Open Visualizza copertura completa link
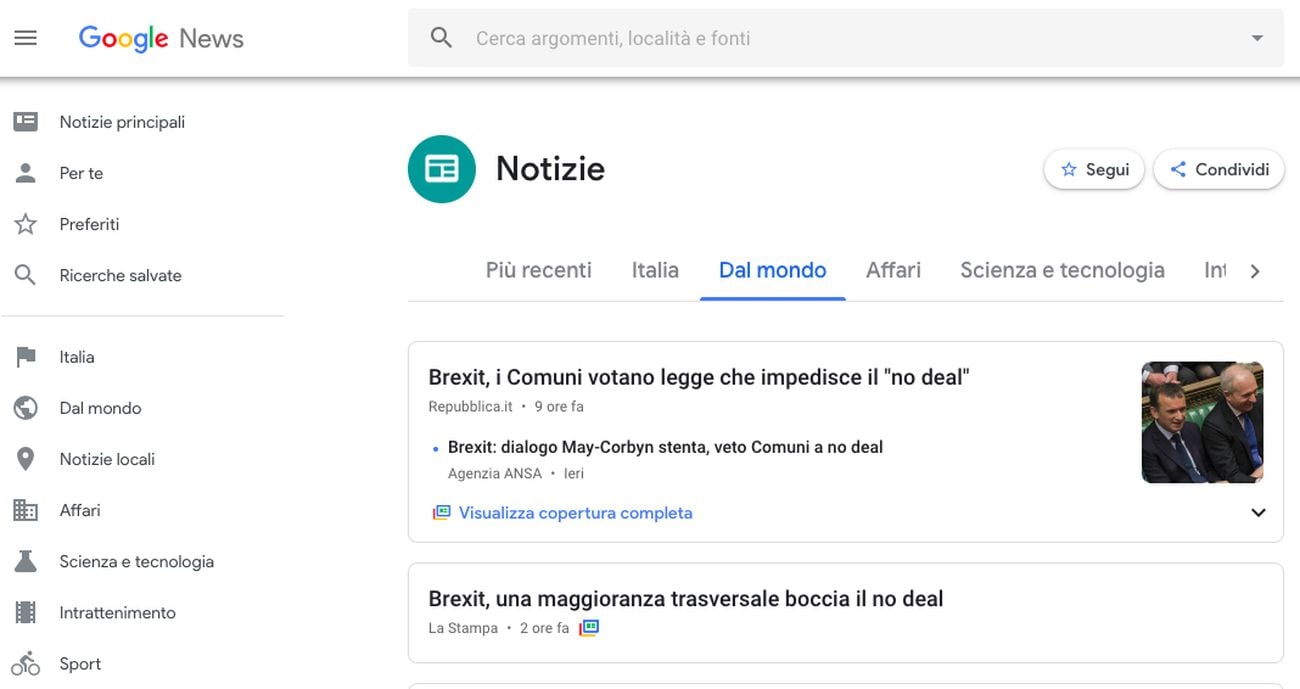Viewport: 1300px width, 689px height. [x=575, y=513]
